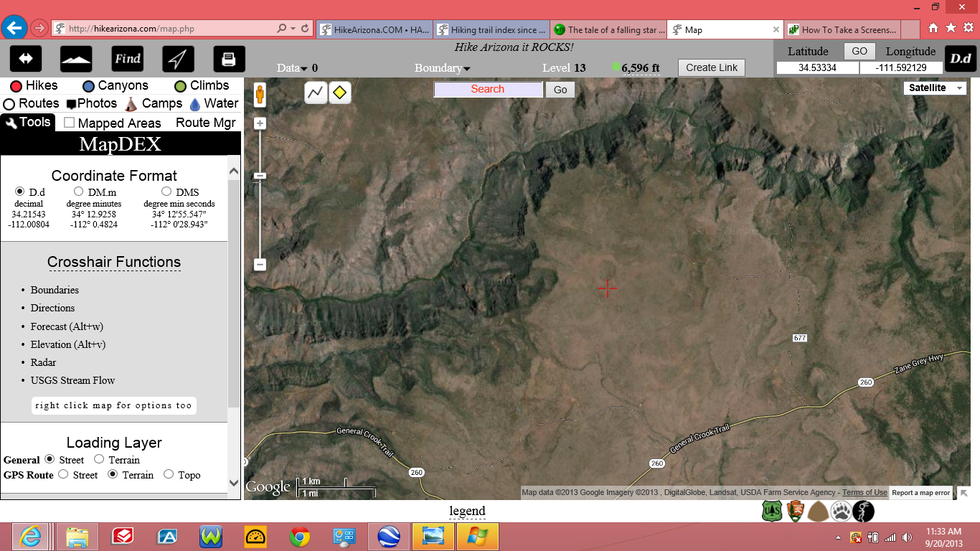Toggle the Camps teepee layer

(131, 104)
